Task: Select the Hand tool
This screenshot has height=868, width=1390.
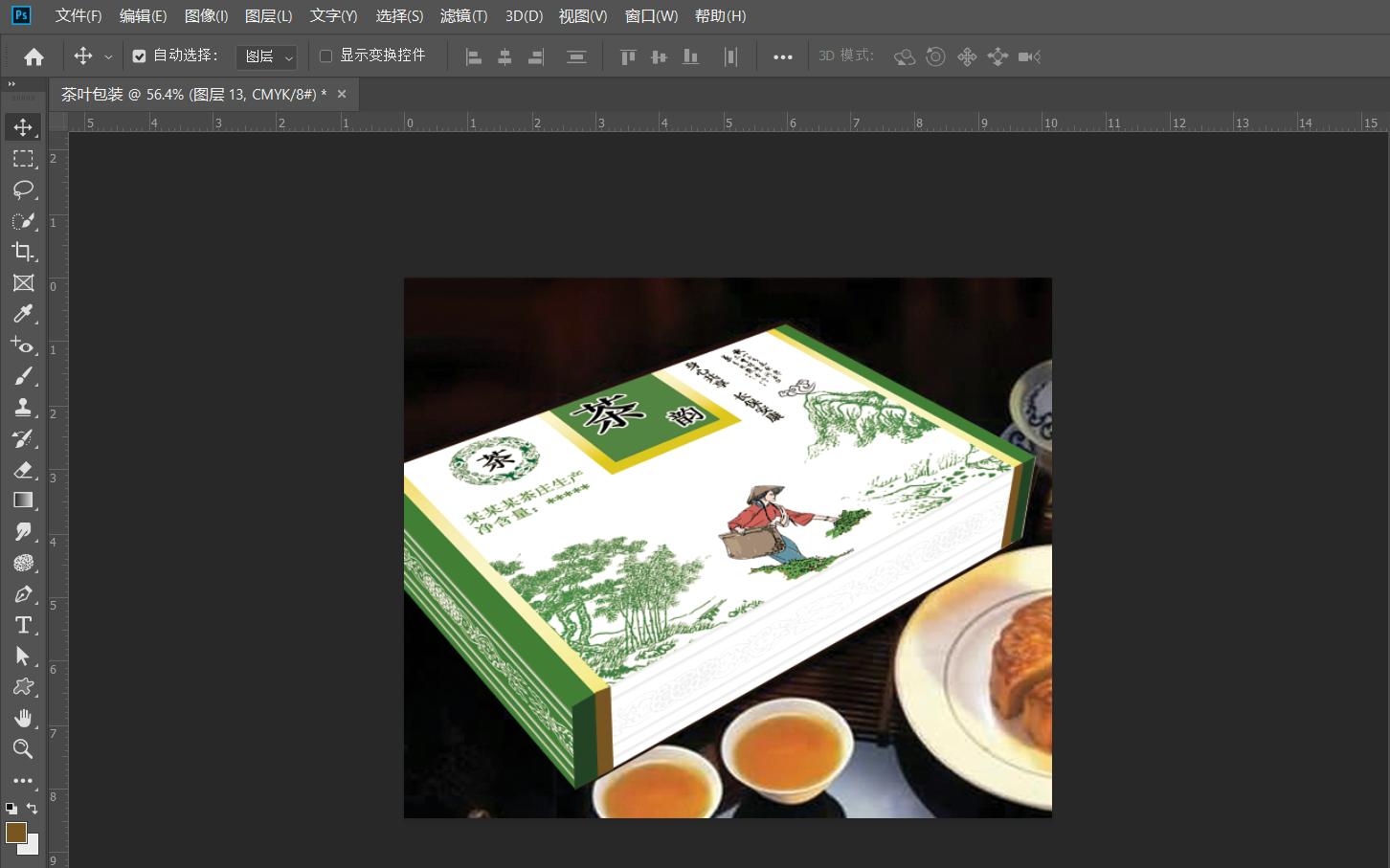Action: [x=24, y=718]
